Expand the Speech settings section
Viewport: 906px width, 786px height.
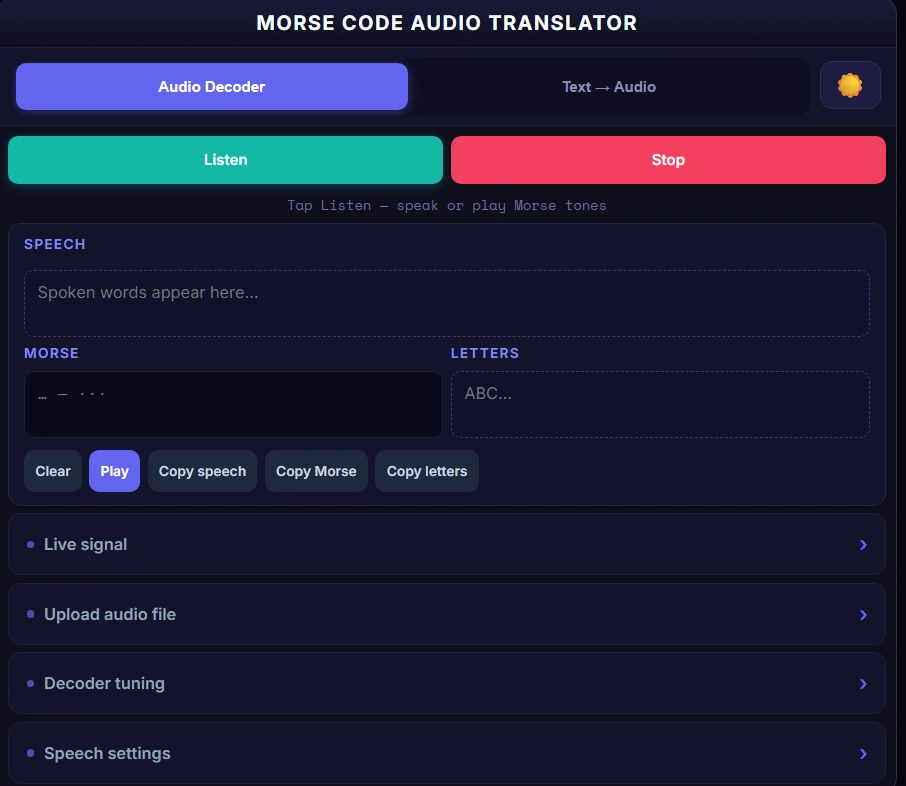tap(447, 754)
